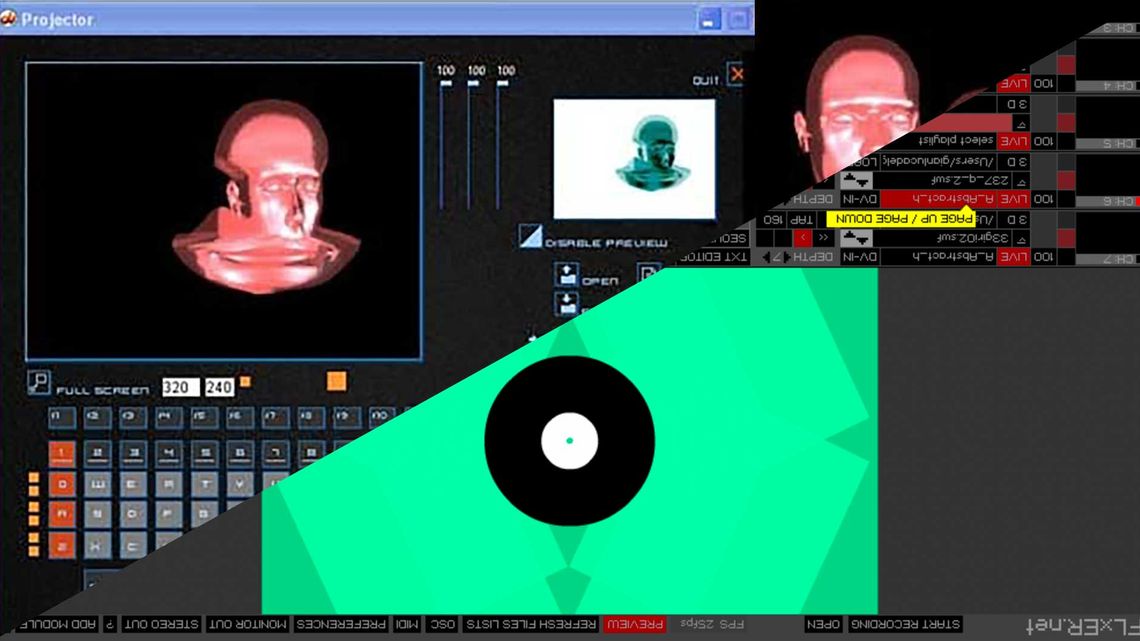The width and height of the screenshot is (1140, 641).
Task: Click the save icon below Open
Action: pyautogui.click(x=567, y=304)
